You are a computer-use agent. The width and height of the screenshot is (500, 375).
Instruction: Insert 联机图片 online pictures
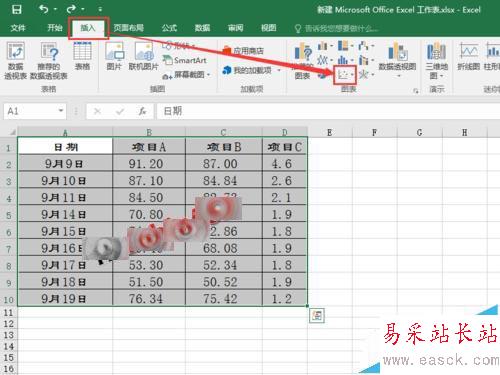click(x=144, y=56)
